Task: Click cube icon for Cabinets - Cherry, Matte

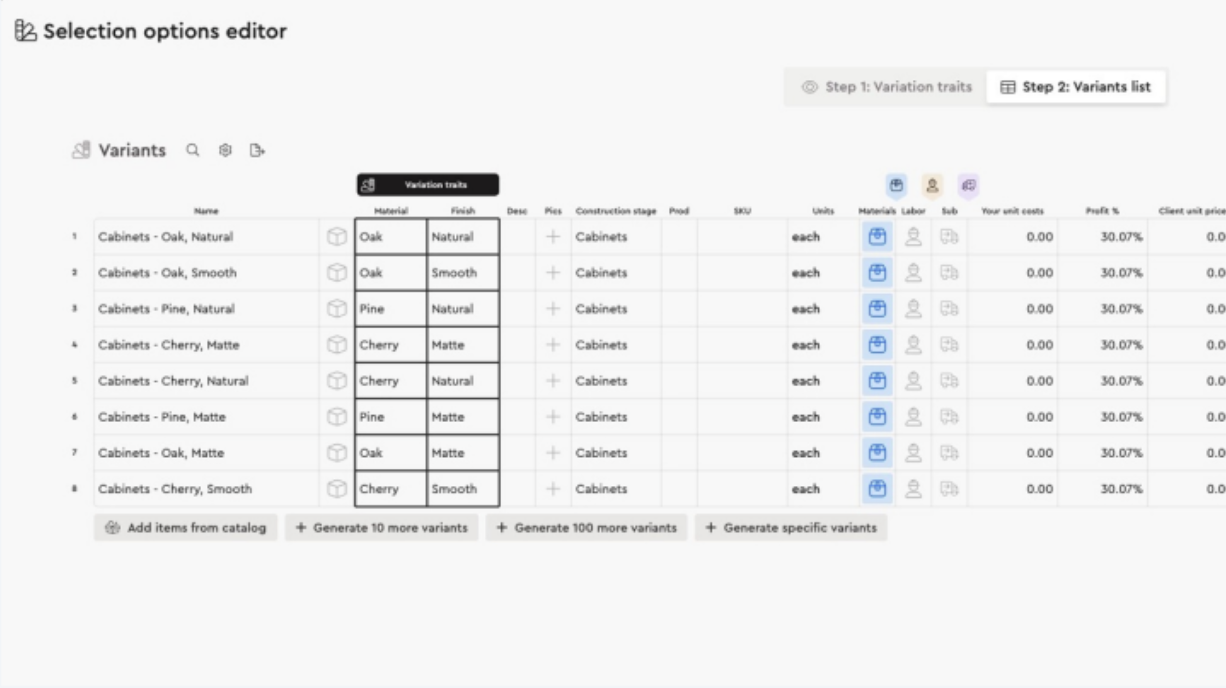Action: click(337, 345)
